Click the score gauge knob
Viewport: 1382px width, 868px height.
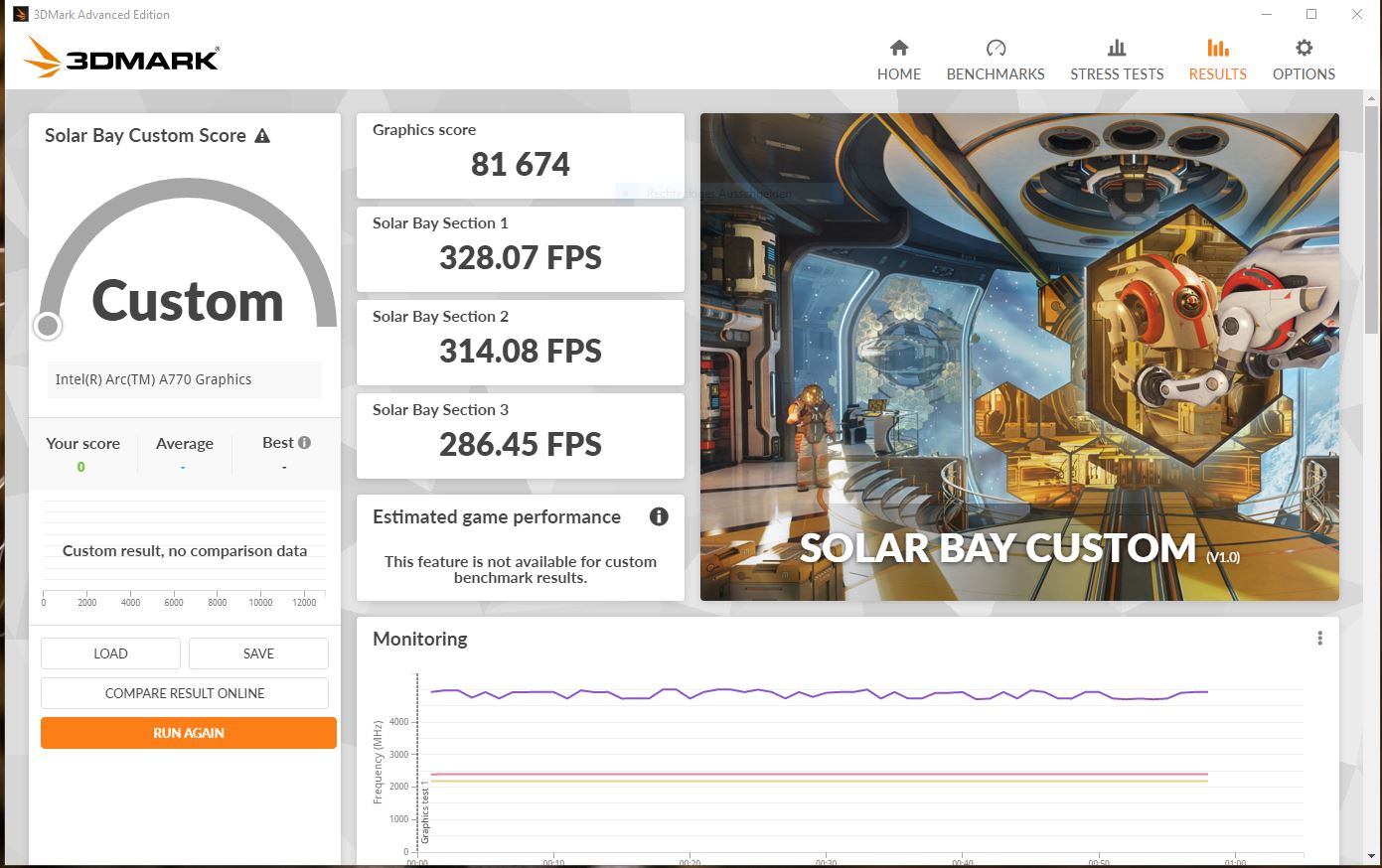tap(48, 325)
